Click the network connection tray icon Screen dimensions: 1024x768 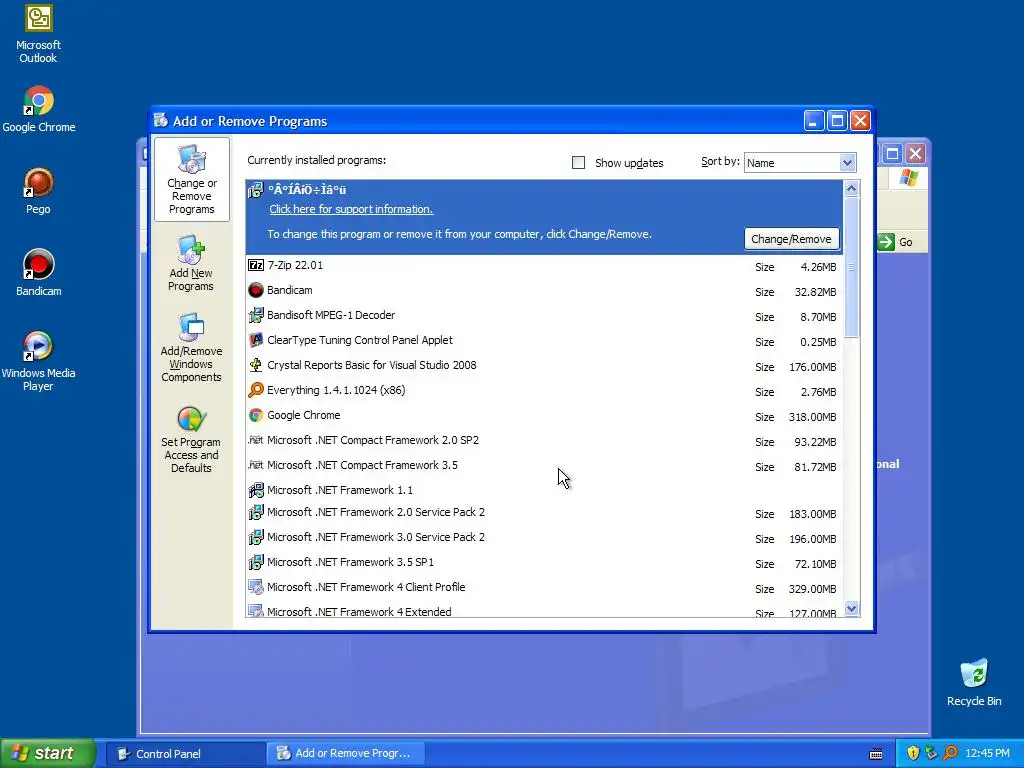click(x=931, y=753)
